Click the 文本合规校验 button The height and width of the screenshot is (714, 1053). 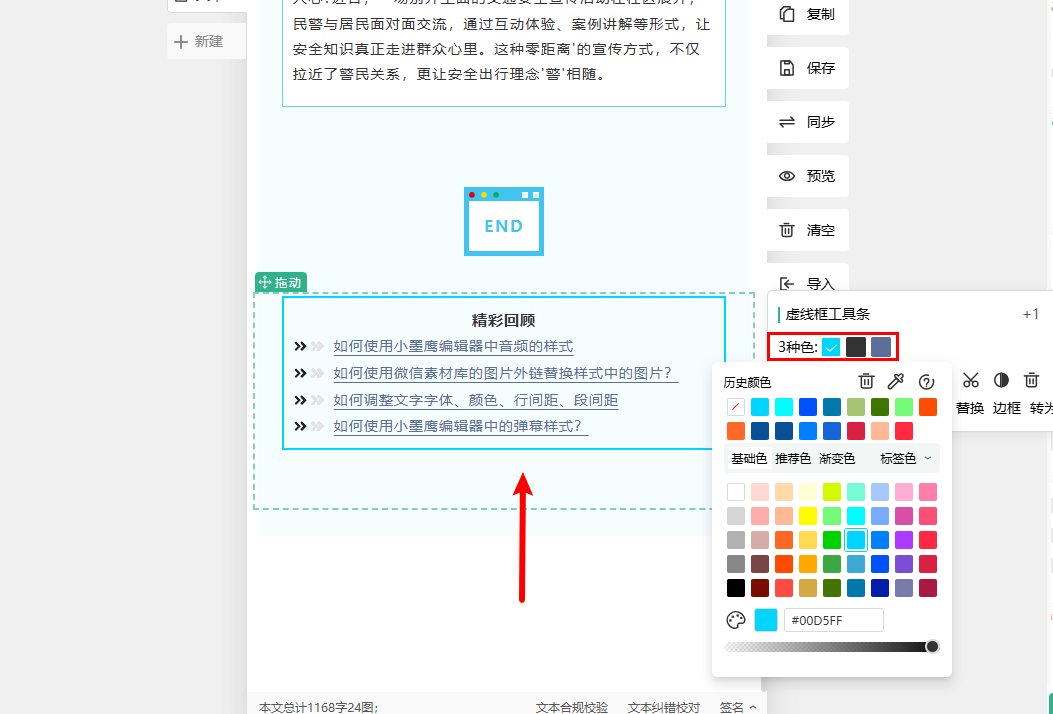pos(571,707)
